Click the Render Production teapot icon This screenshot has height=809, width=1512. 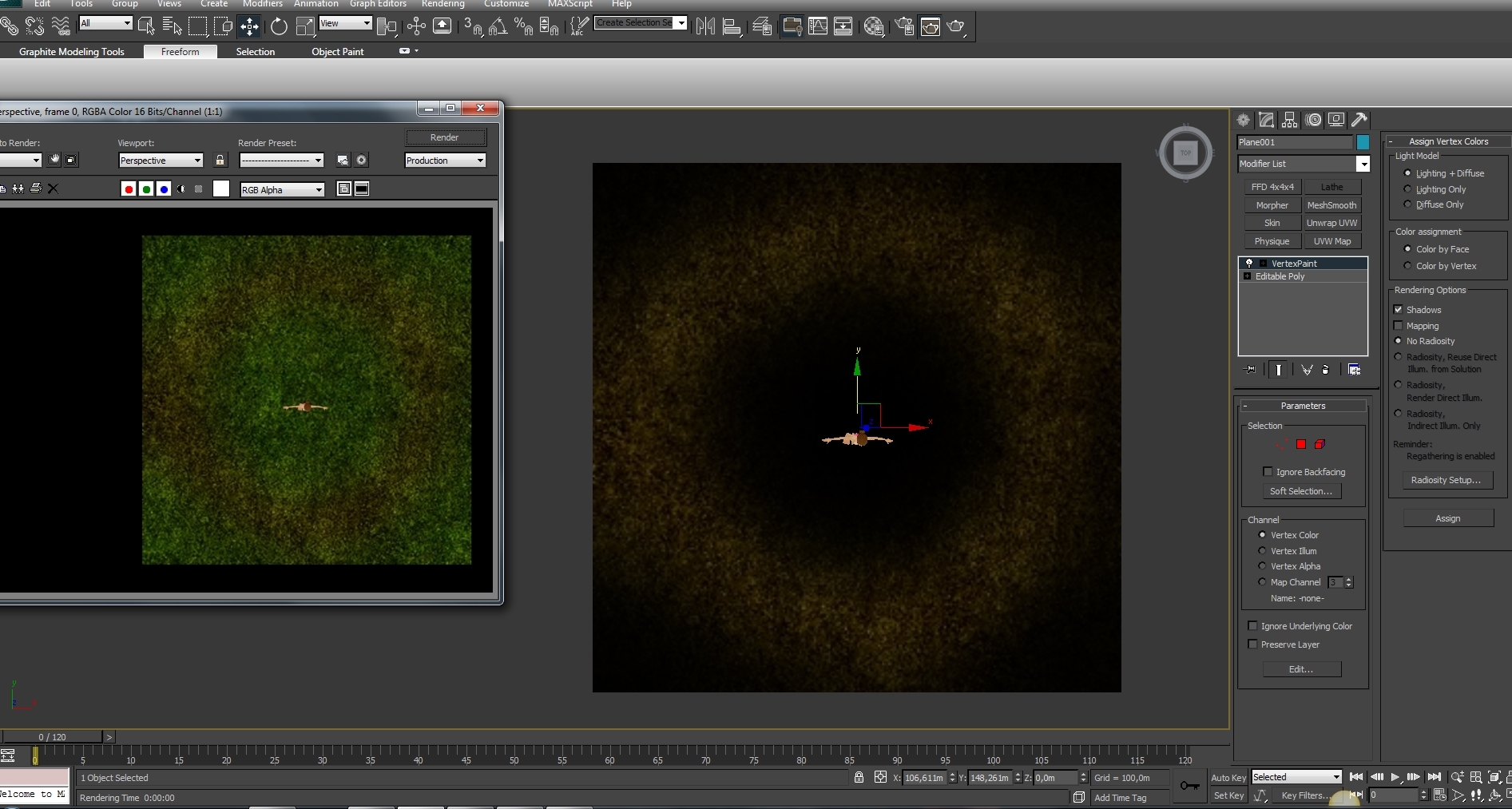pyautogui.click(x=956, y=26)
